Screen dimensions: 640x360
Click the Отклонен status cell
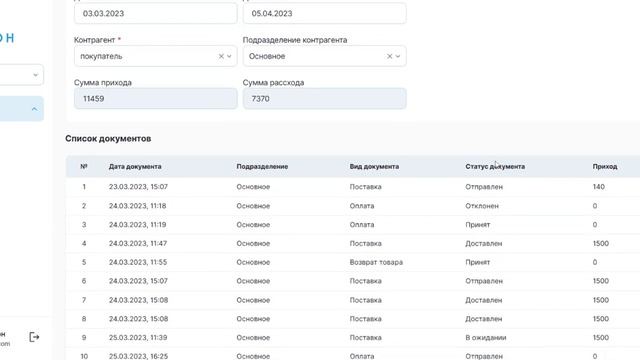tap(482, 206)
